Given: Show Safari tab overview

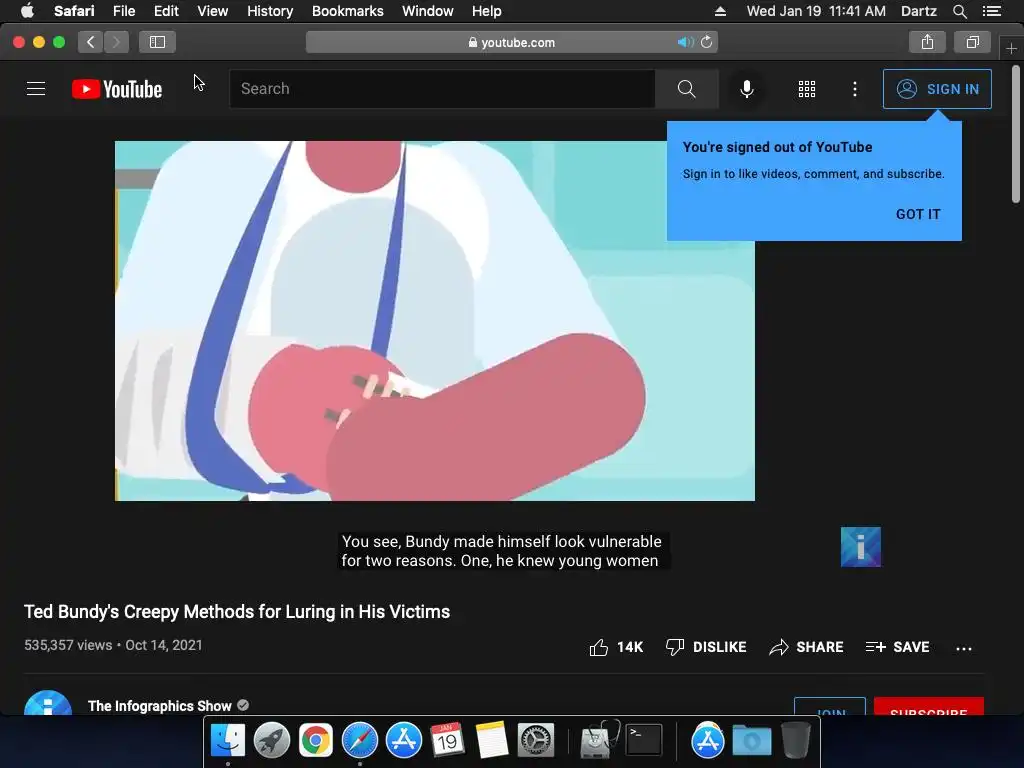Looking at the screenshot, I should tap(972, 42).
